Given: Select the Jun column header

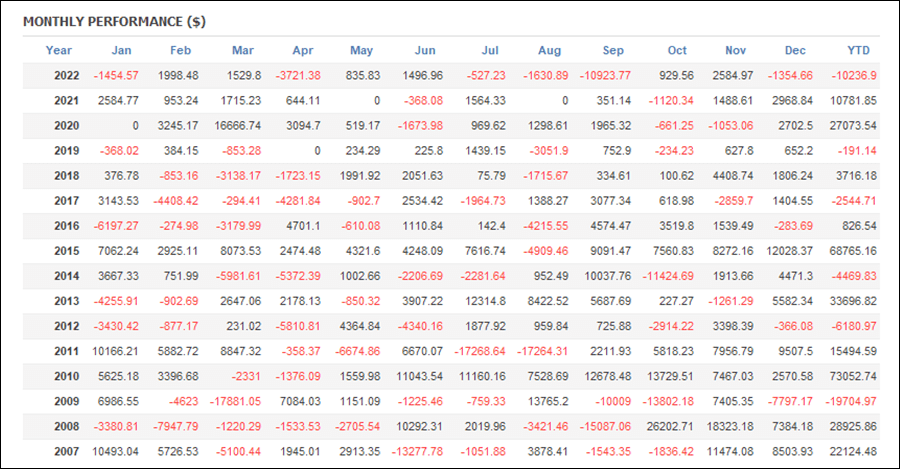Looking at the screenshot, I should (x=424, y=50).
